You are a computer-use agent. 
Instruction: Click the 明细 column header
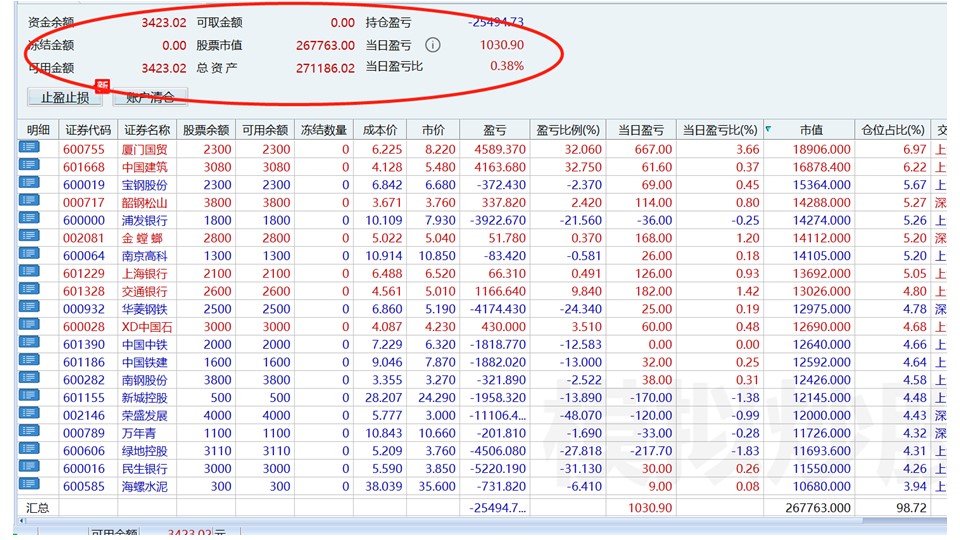pos(38,130)
